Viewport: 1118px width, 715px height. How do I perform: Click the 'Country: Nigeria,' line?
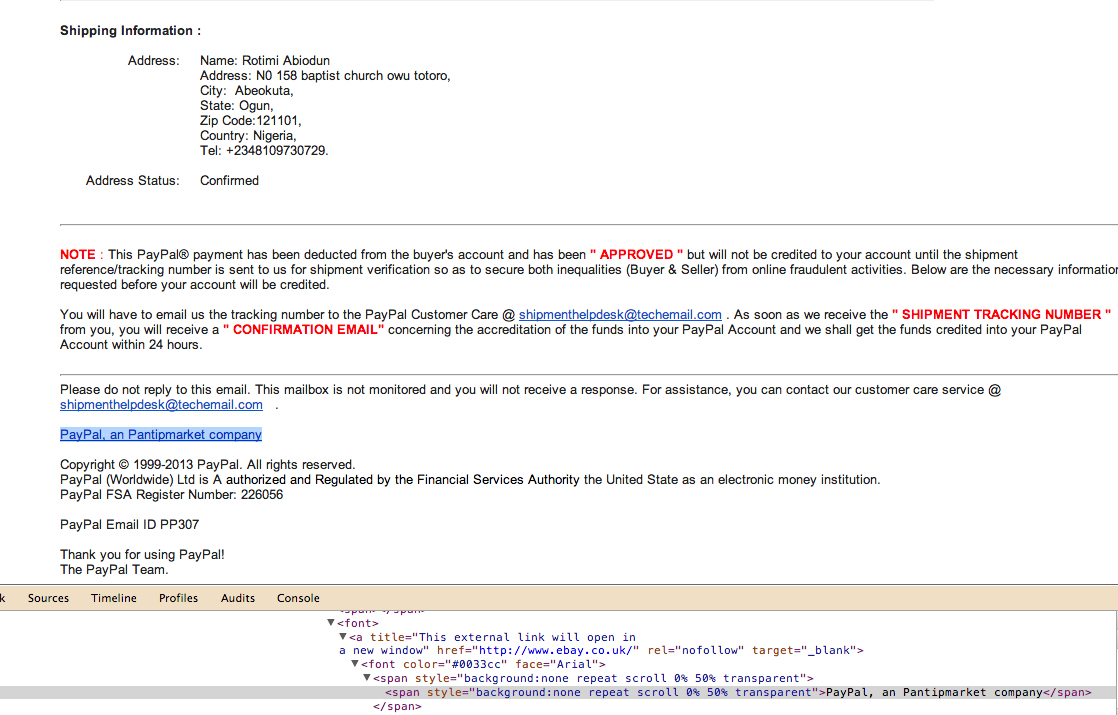point(248,136)
